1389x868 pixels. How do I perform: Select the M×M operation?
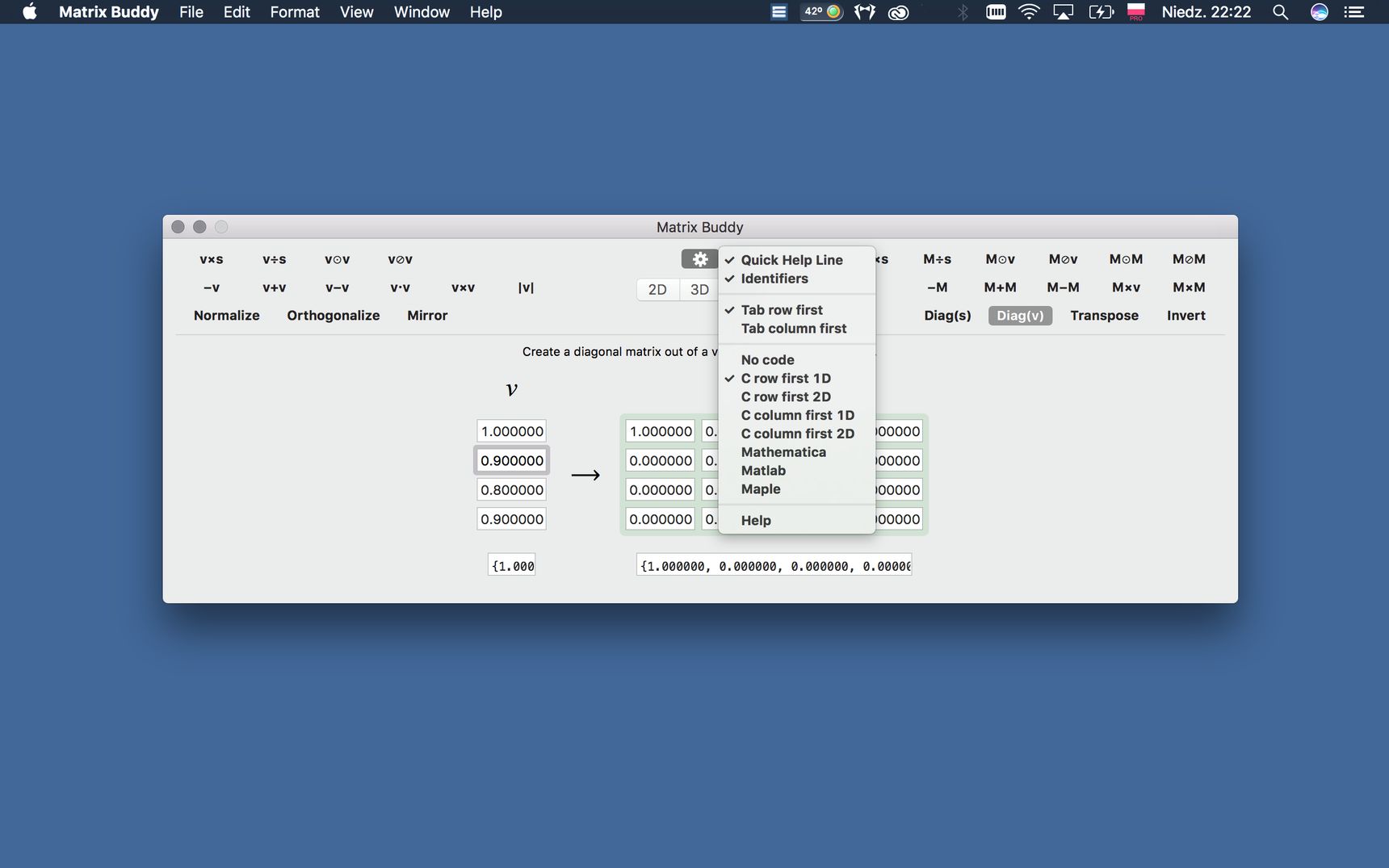coord(1190,287)
